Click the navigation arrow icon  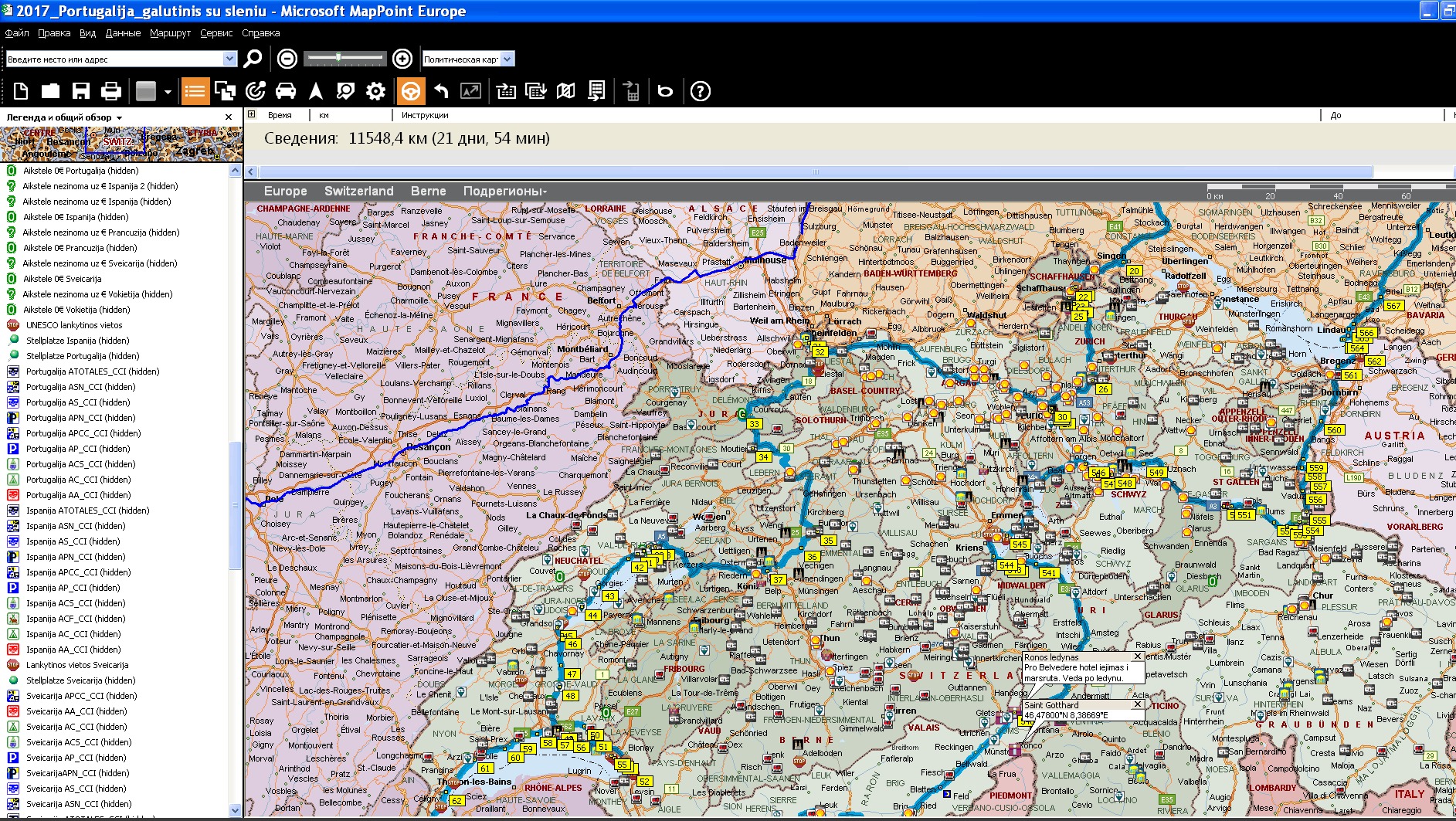(x=316, y=91)
